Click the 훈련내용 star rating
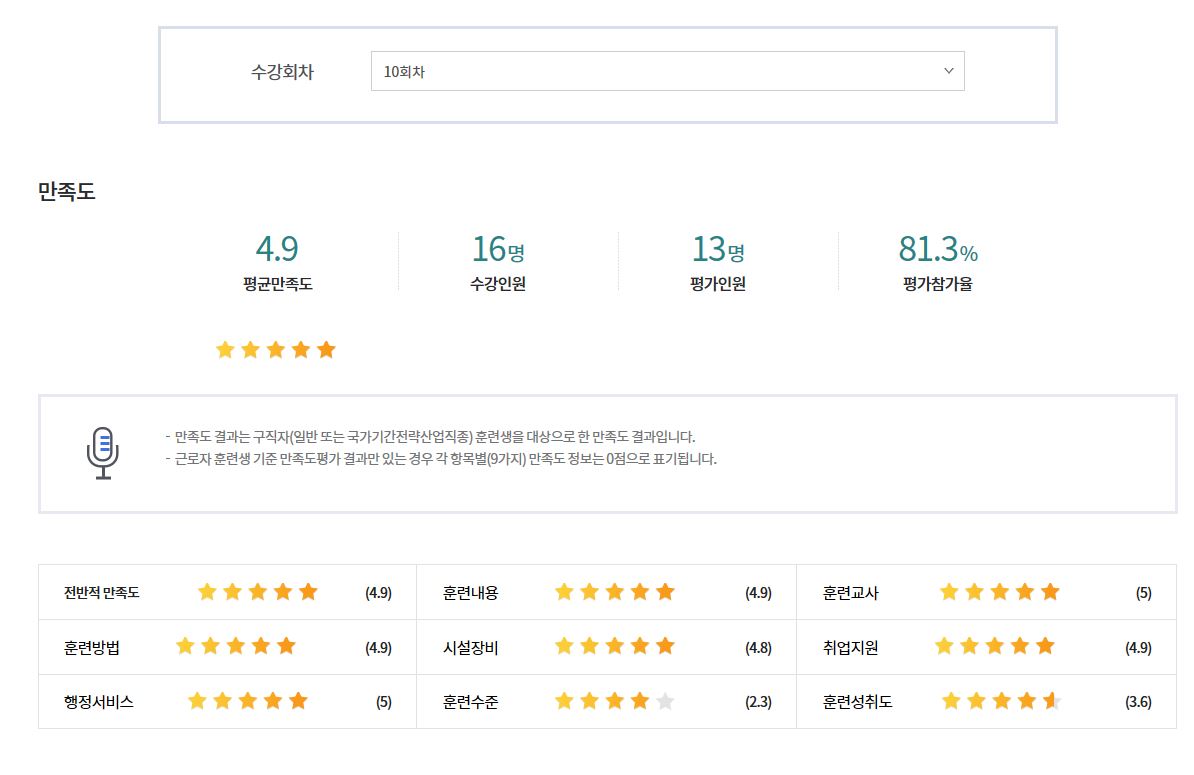 615,592
